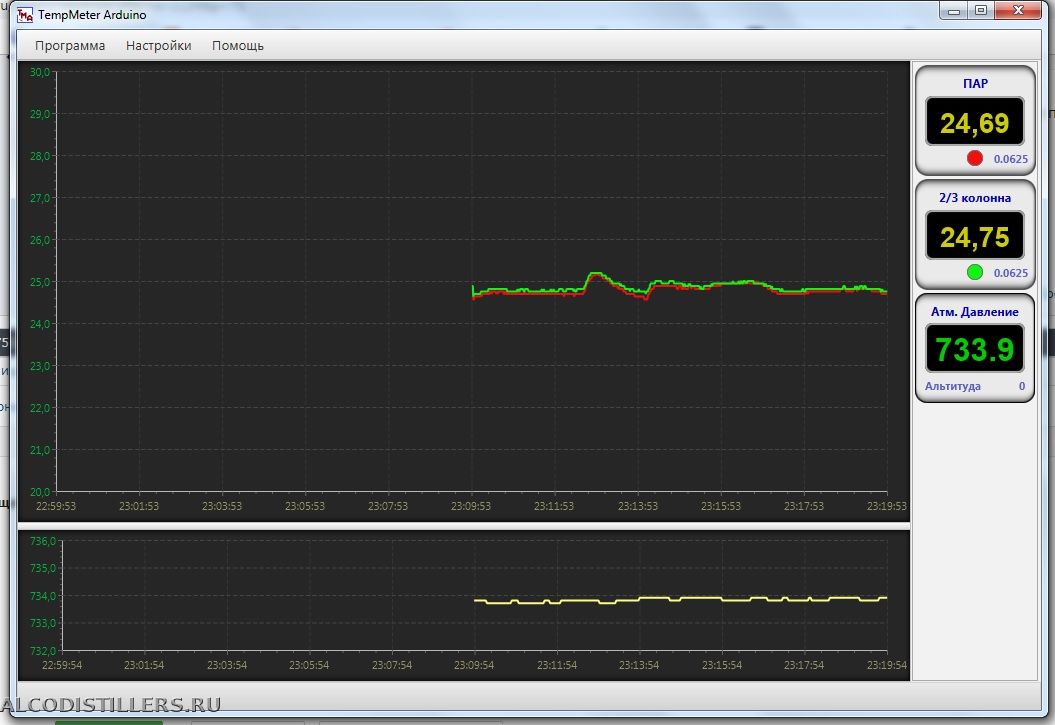The width and height of the screenshot is (1055, 725).
Task: Click the 22:59:53 time label on temperature chart
Action: coord(56,506)
